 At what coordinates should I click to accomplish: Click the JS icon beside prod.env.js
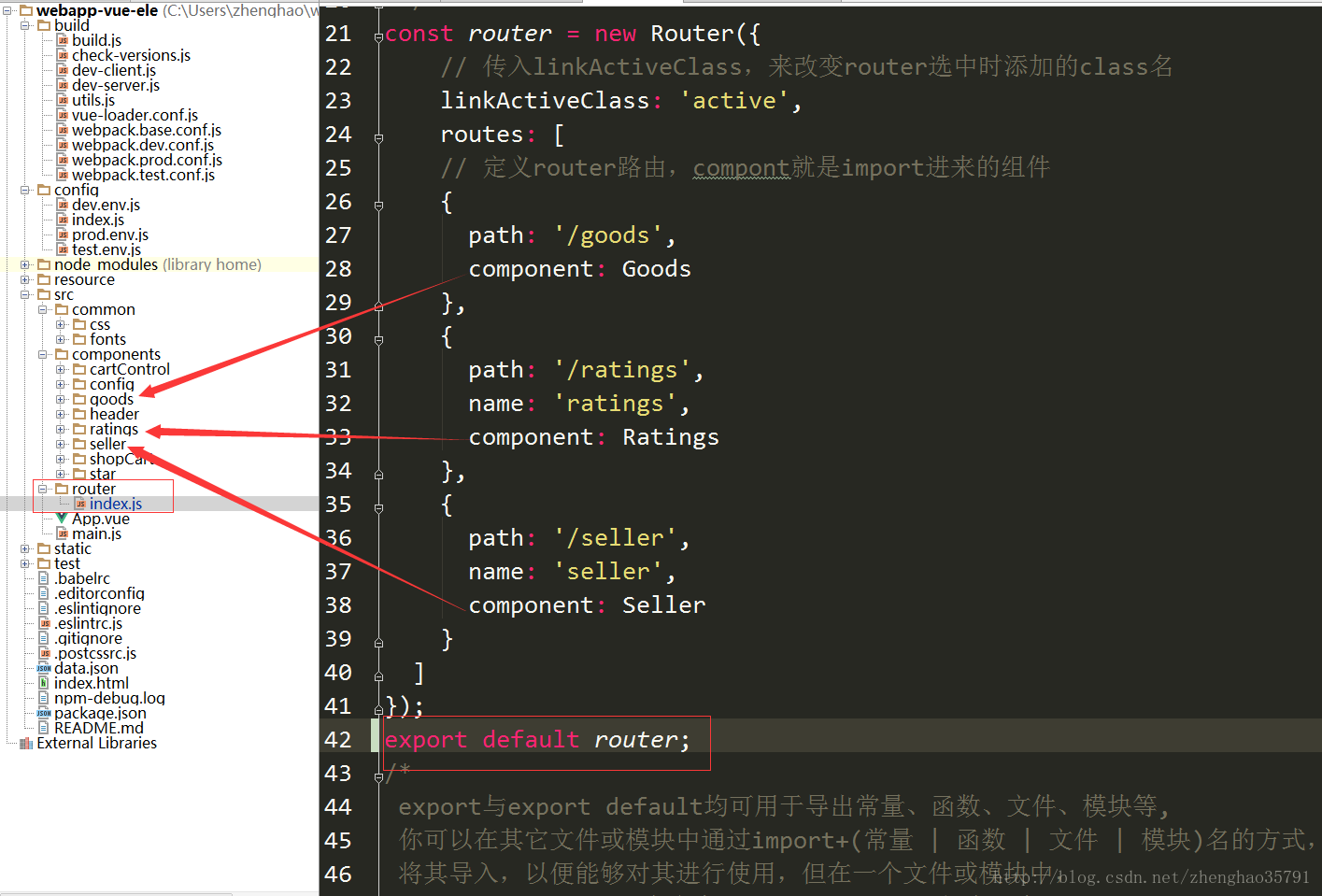(x=63, y=235)
